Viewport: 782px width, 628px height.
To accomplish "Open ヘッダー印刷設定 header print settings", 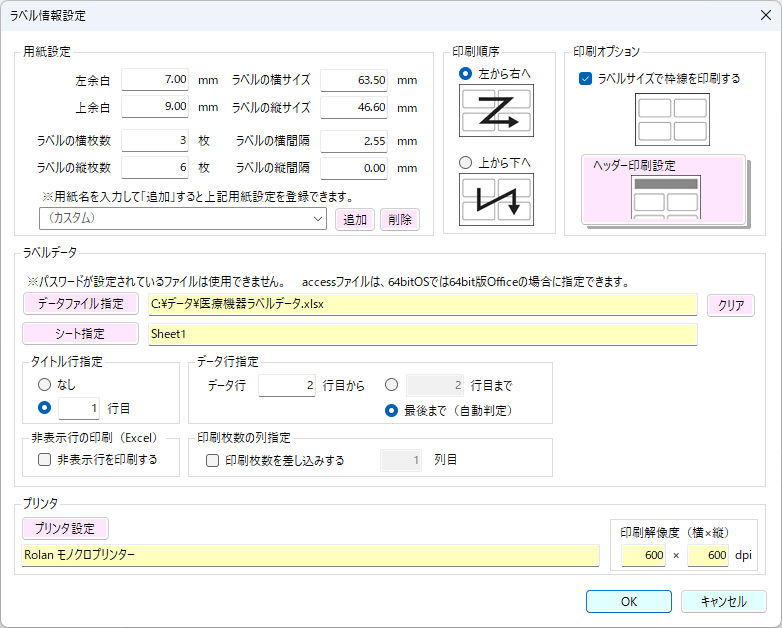I will click(x=663, y=190).
